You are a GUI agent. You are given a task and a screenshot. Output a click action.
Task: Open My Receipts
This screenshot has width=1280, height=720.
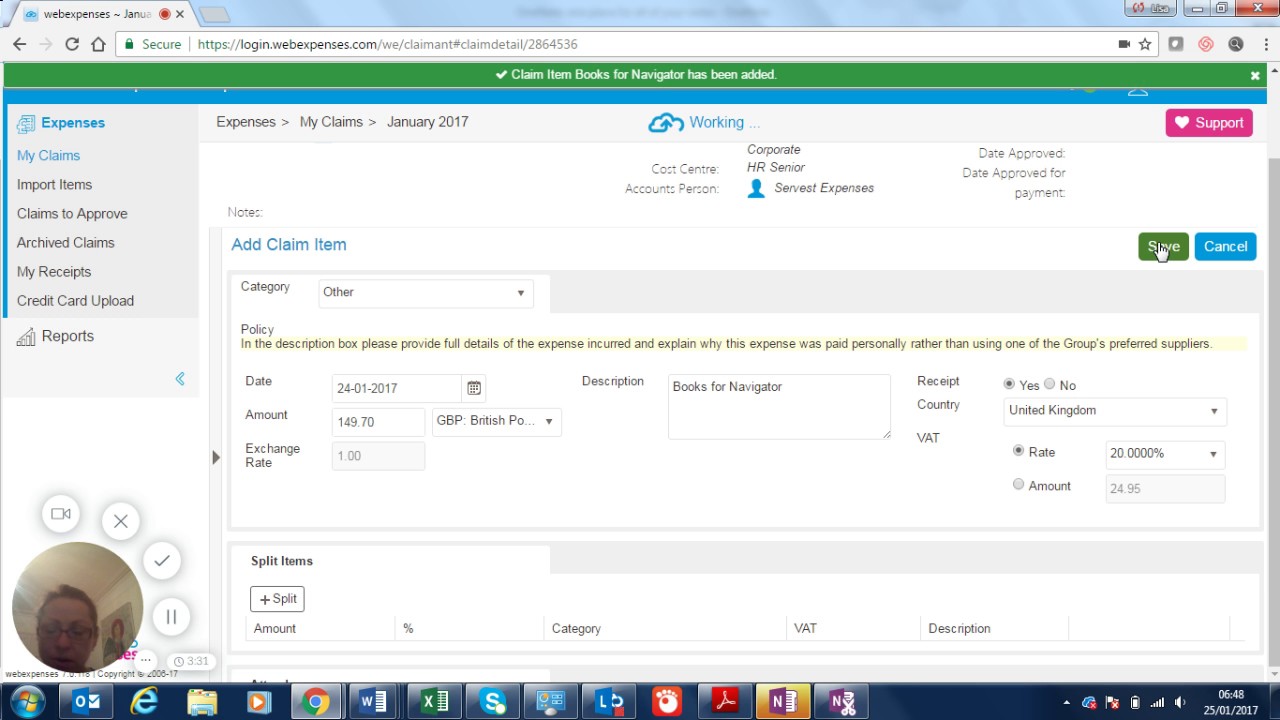click(53, 272)
